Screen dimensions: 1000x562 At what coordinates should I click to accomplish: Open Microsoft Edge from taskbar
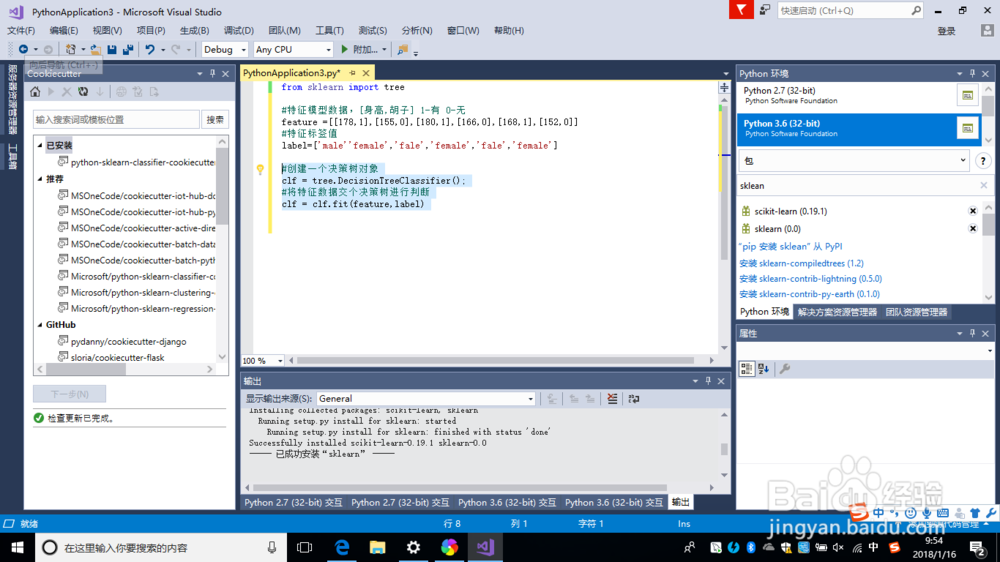[342, 547]
